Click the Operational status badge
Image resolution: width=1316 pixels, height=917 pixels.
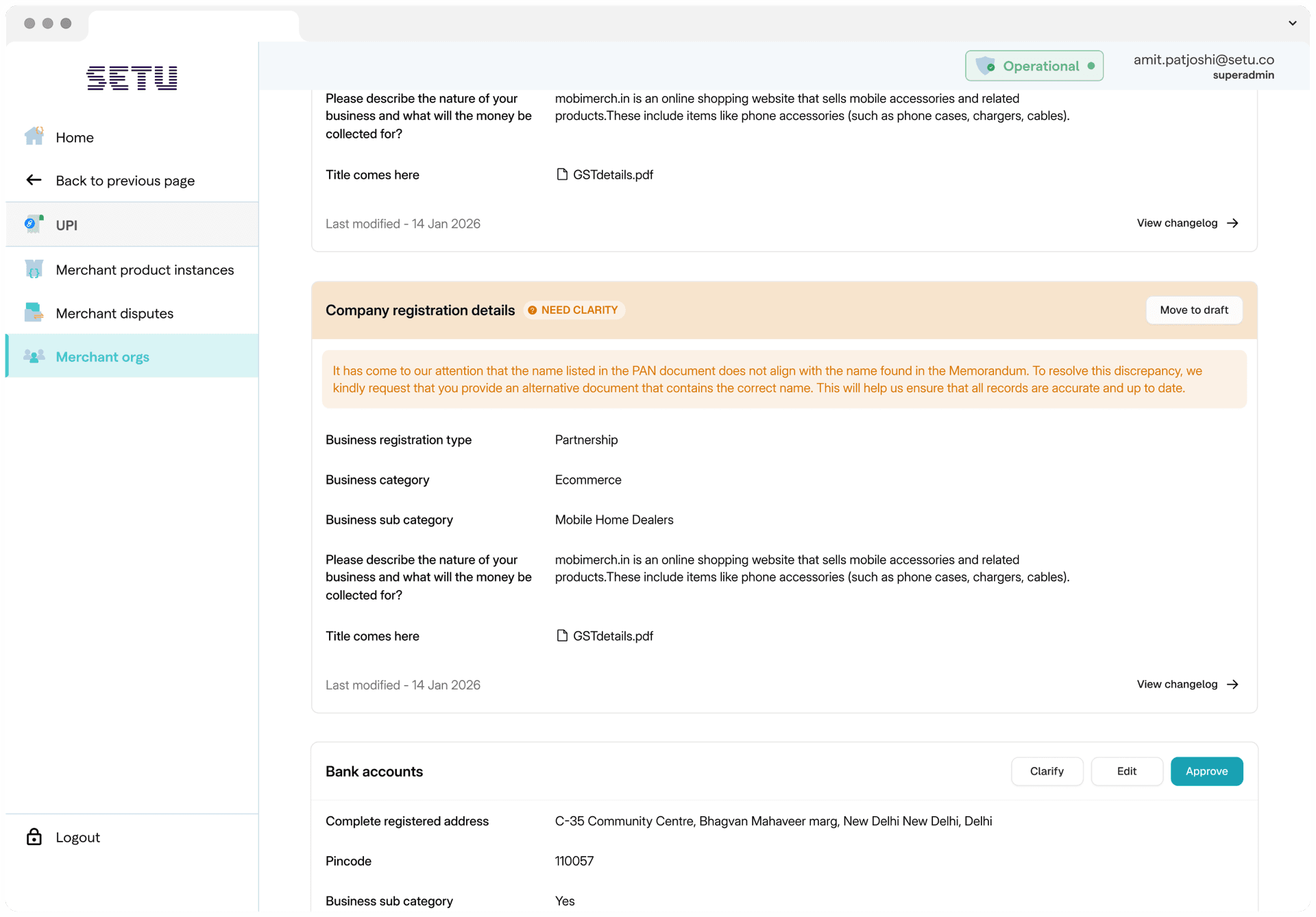(1034, 66)
